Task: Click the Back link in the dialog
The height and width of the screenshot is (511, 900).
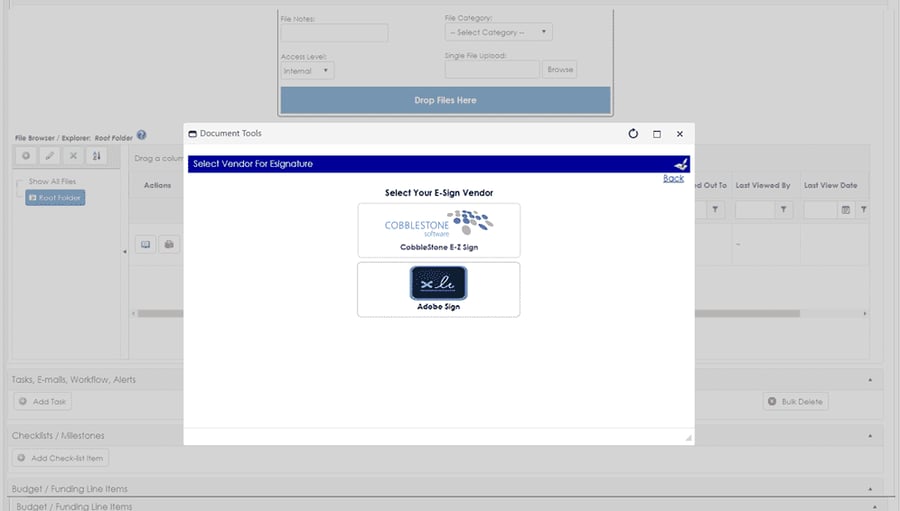Action: pos(673,179)
